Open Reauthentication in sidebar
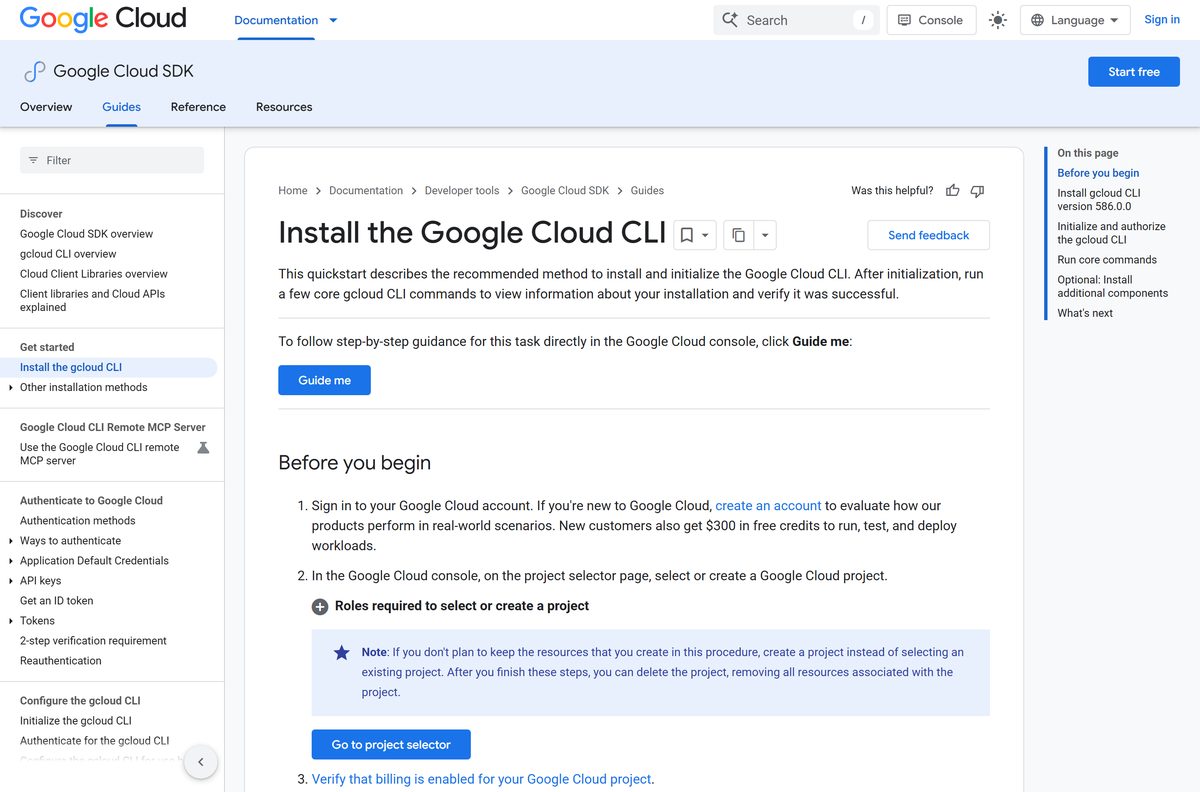Screen dimensions: 1200x792 click(x=61, y=661)
